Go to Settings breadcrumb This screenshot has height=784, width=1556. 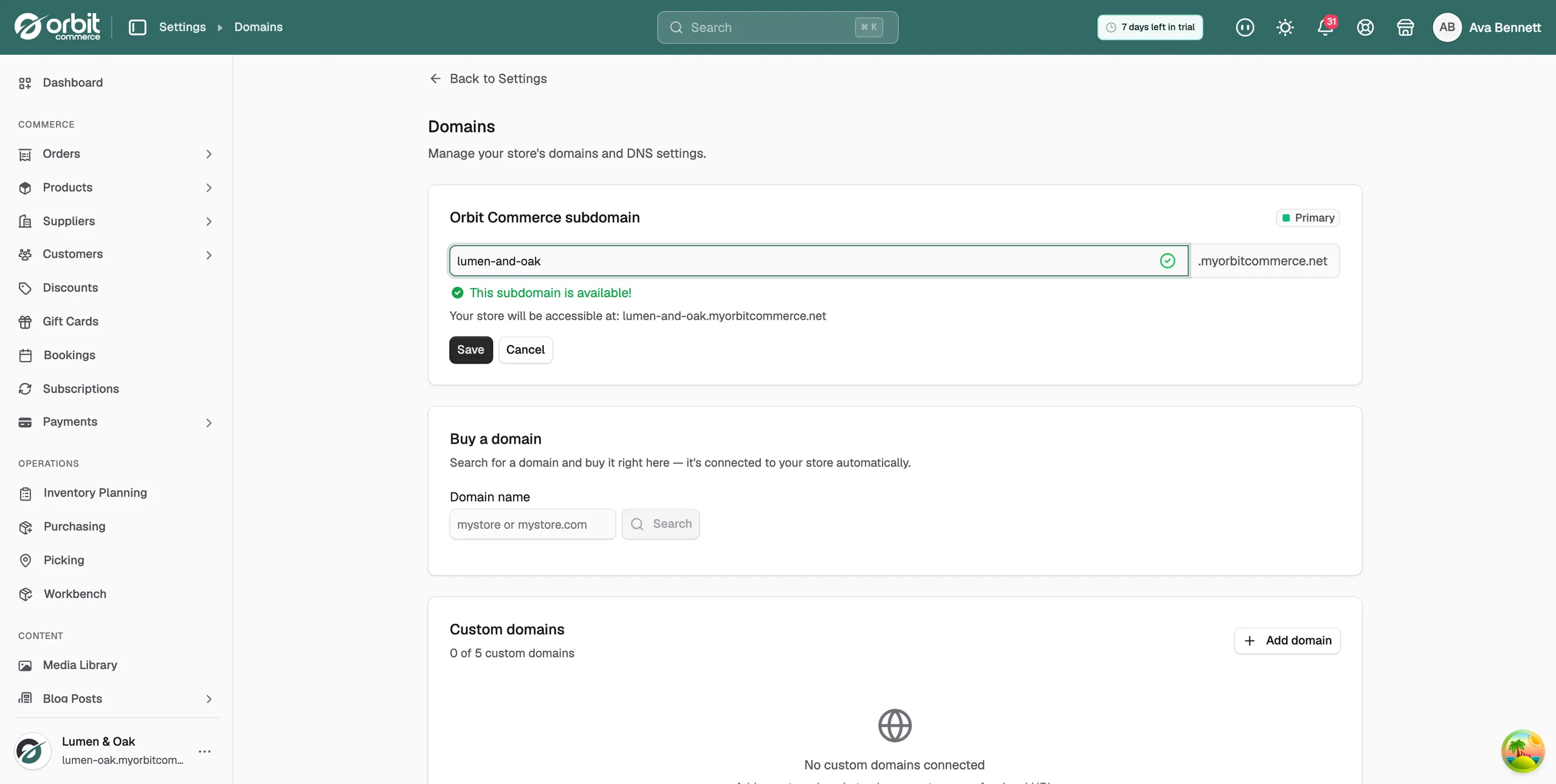coord(182,27)
